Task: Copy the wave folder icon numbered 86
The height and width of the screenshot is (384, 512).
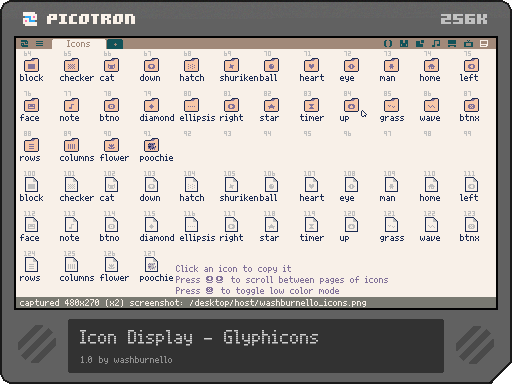Action: point(431,105)
